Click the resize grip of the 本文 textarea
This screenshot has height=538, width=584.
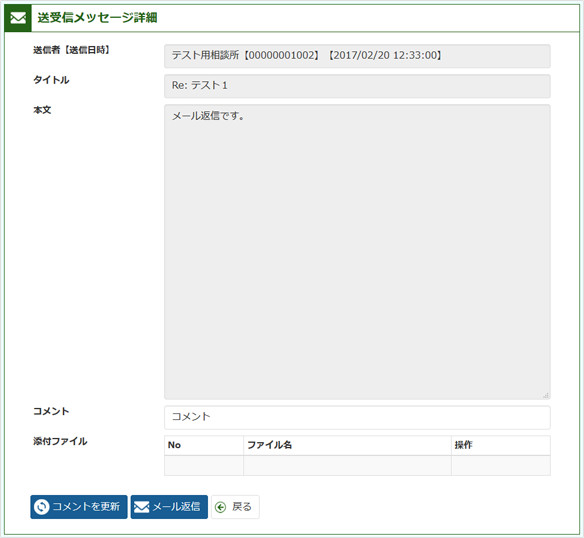[546, 395]
